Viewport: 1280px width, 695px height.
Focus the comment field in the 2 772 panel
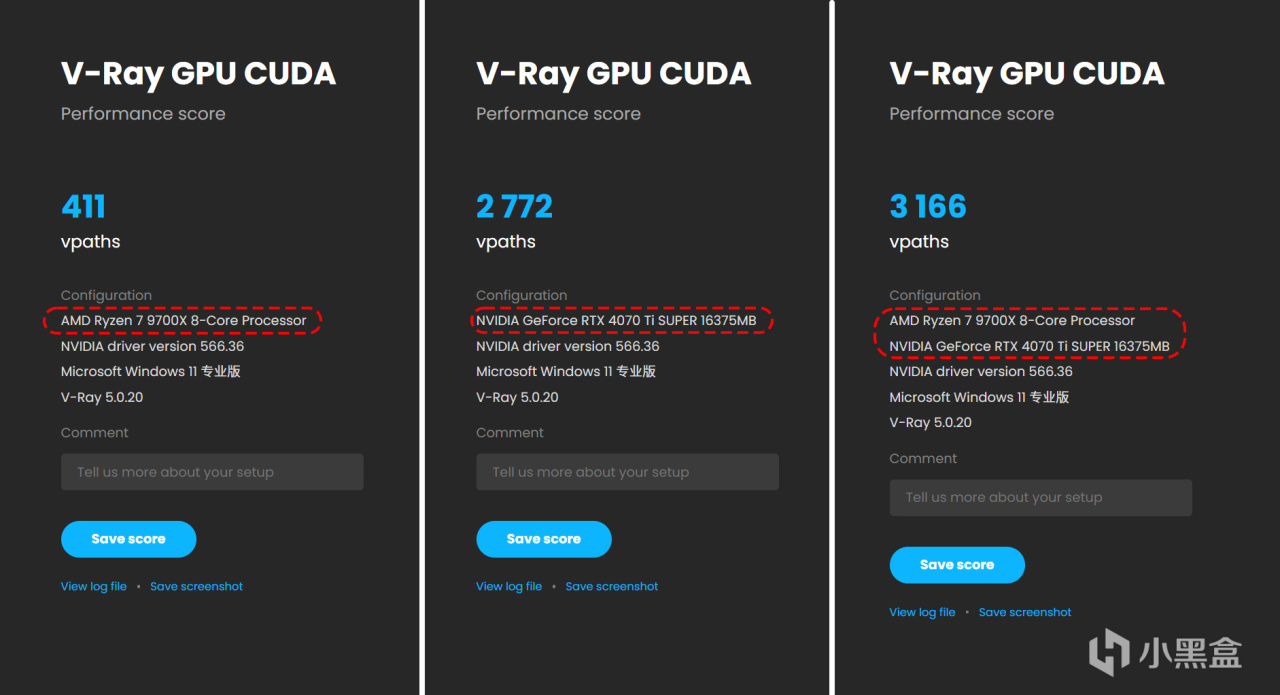pyautogui.click(x=627, y=472)
